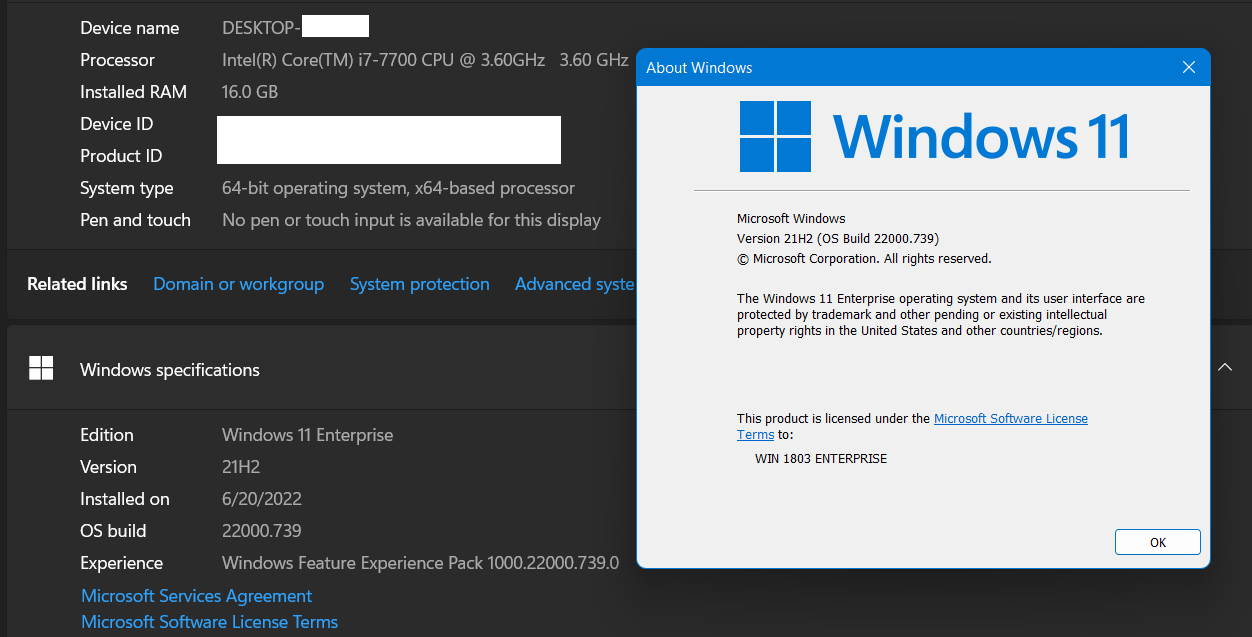Open Microsoft Software License Terms in Settings
This screenshot has width=1252, height=637.
coord(210,622)
